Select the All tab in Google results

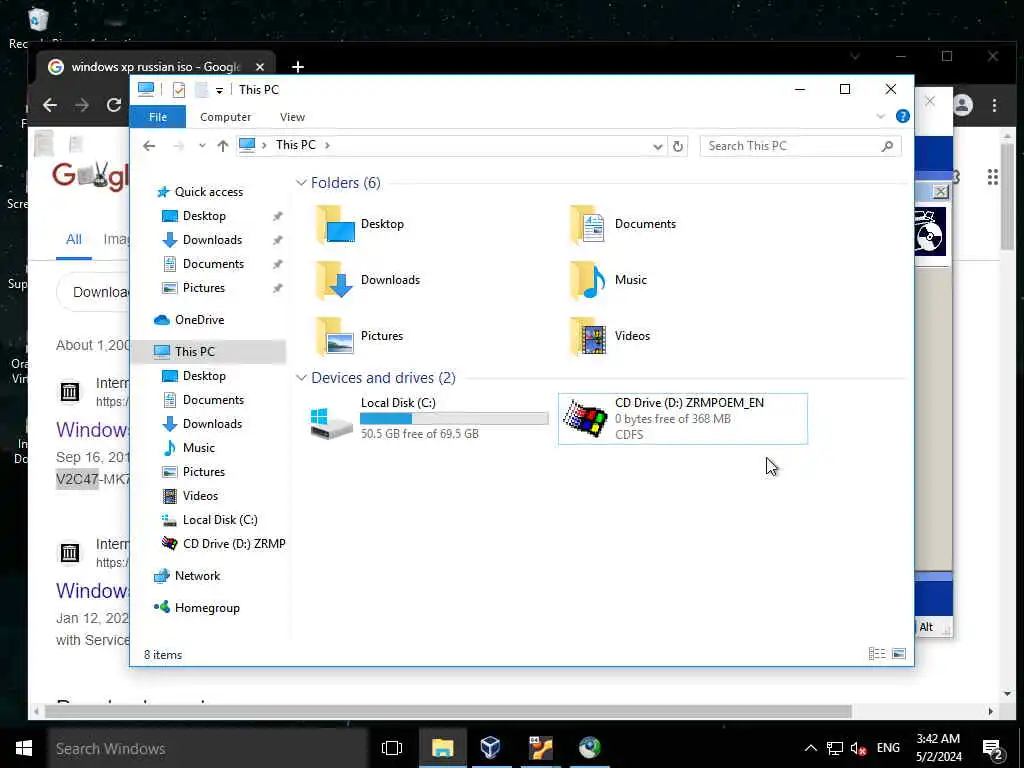coord(74,240)
